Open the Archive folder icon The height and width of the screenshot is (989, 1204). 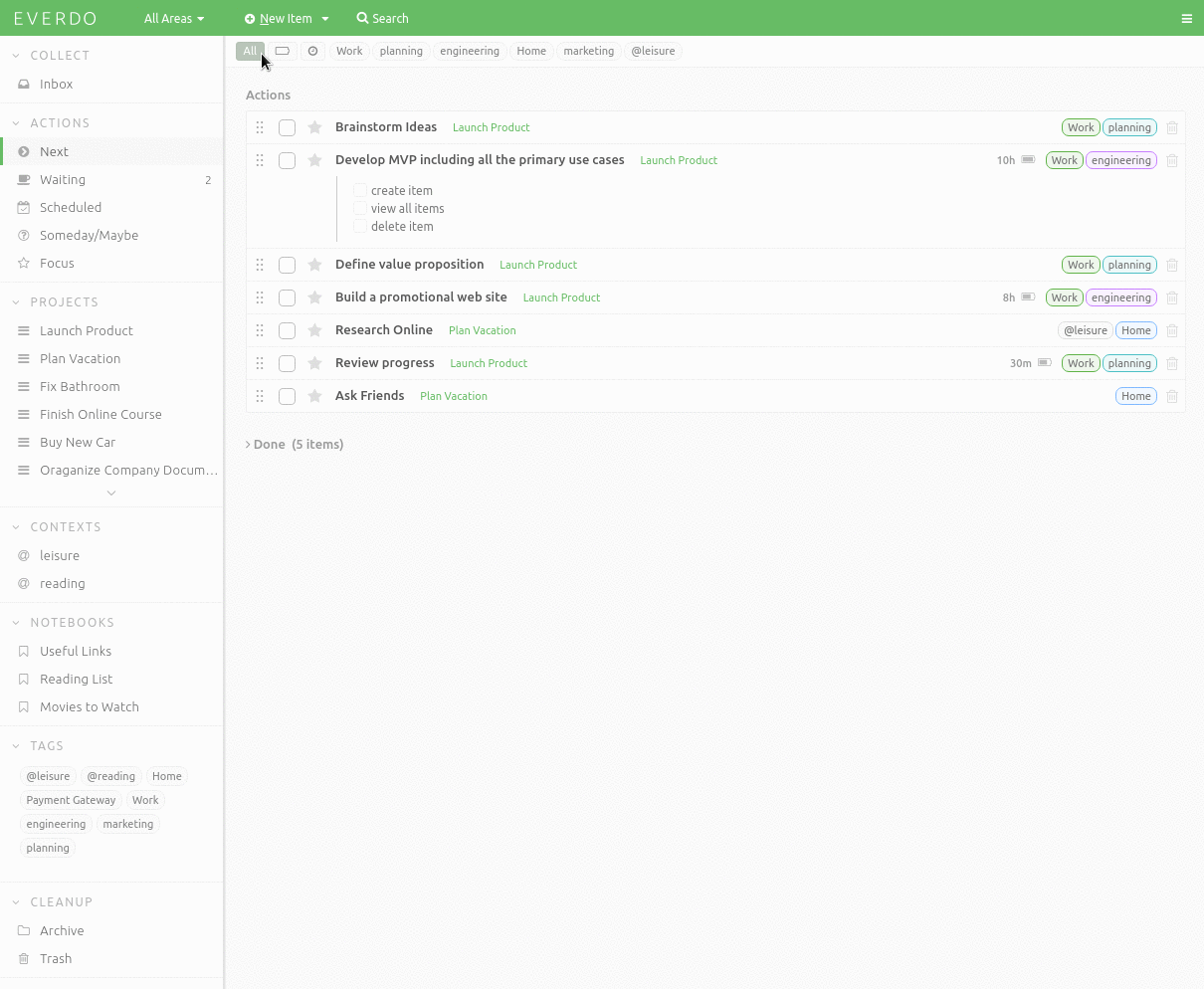23,930
